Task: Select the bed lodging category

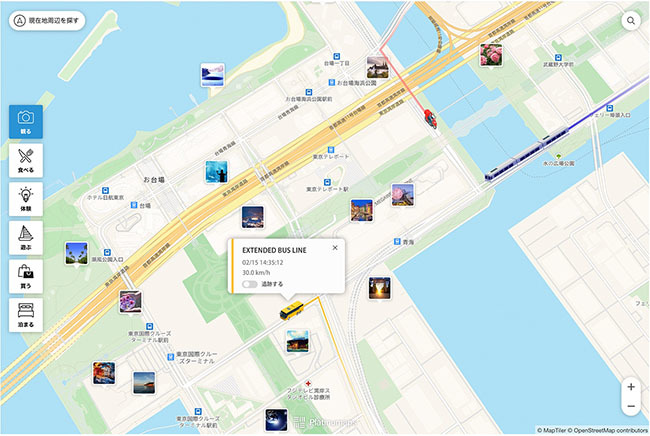Action: (x=26, y=315)
